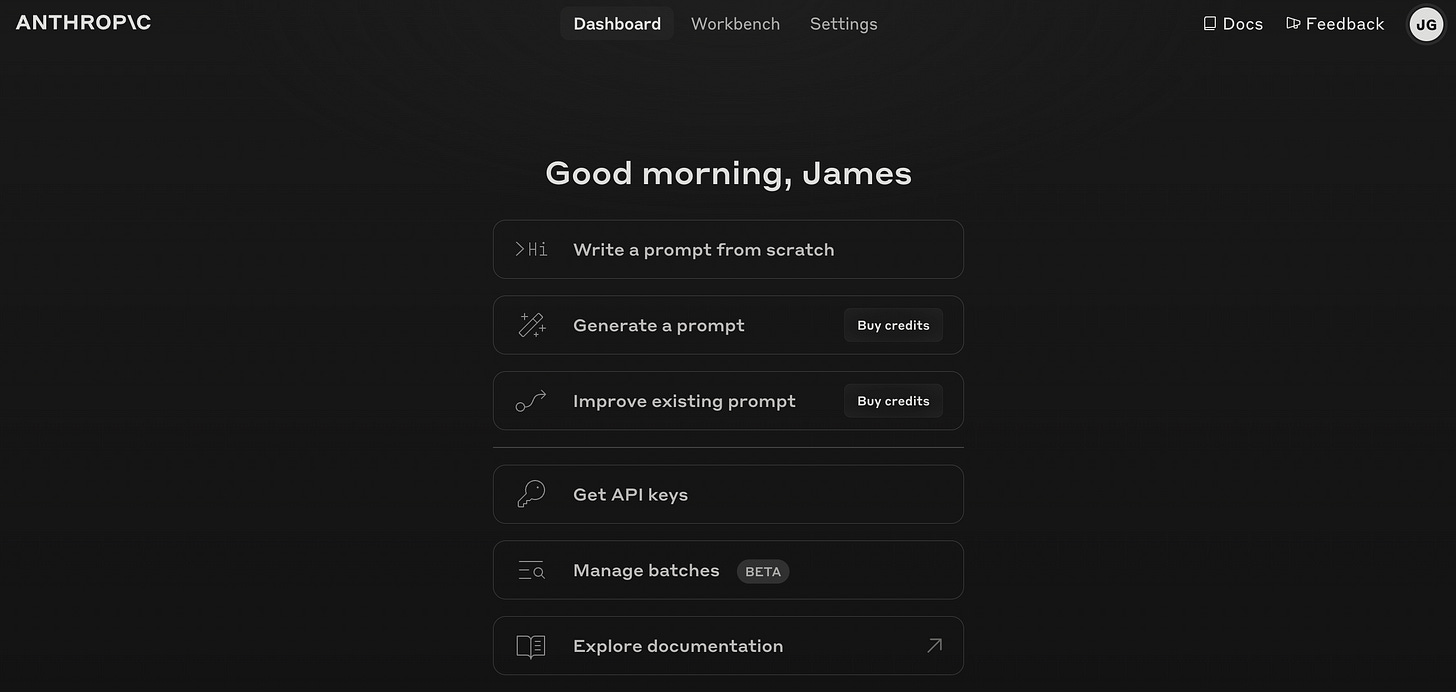Open Explore documentation

tap(728, 646)
